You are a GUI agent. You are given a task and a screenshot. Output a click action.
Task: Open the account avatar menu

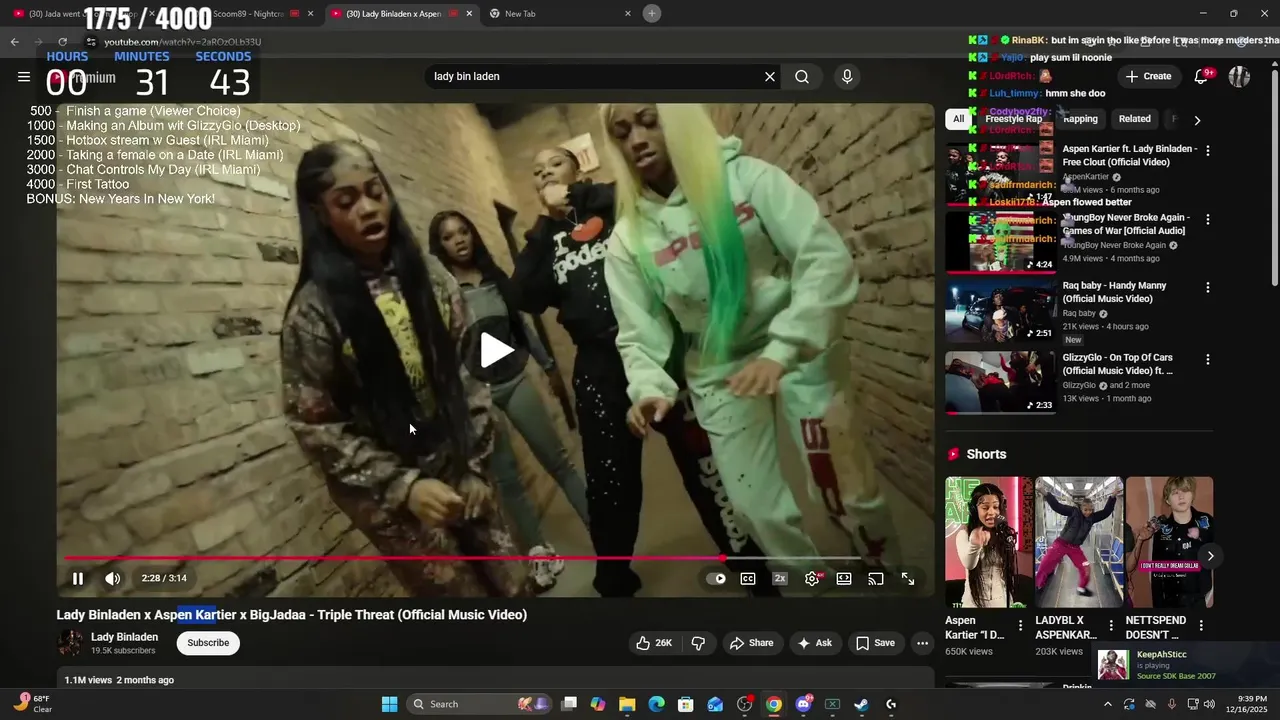[1239, 76]
